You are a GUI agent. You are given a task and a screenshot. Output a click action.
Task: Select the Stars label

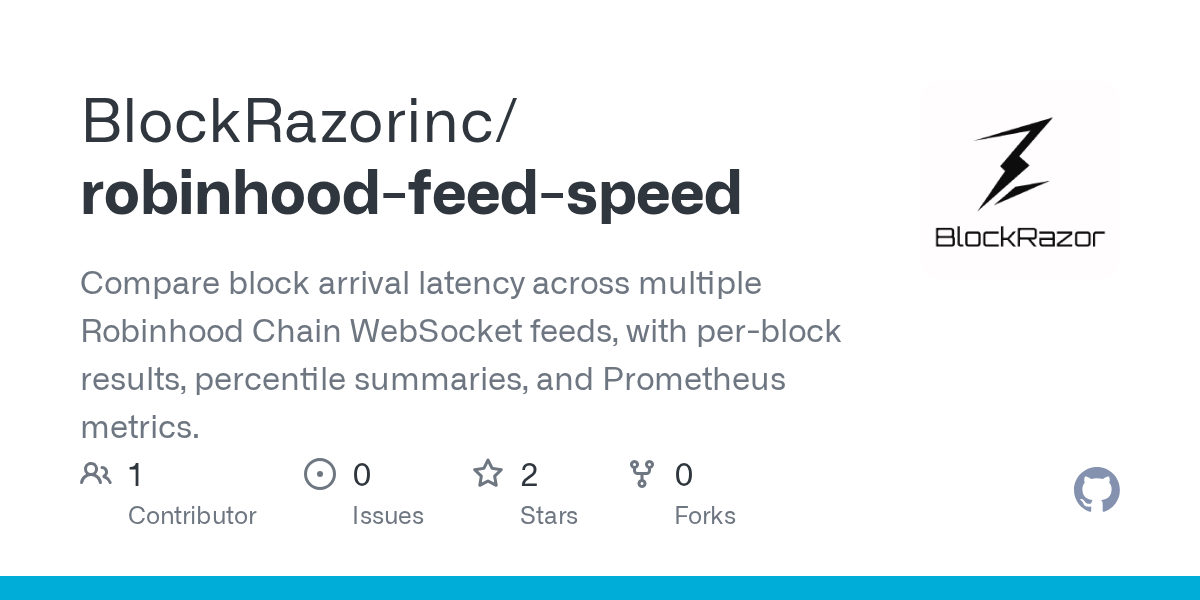[549, 516]
